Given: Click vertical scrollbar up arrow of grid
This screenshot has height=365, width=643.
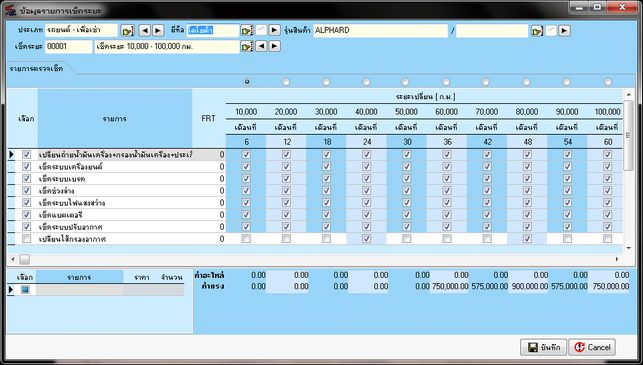Looking at the screenshot, I should click(629, 94).
